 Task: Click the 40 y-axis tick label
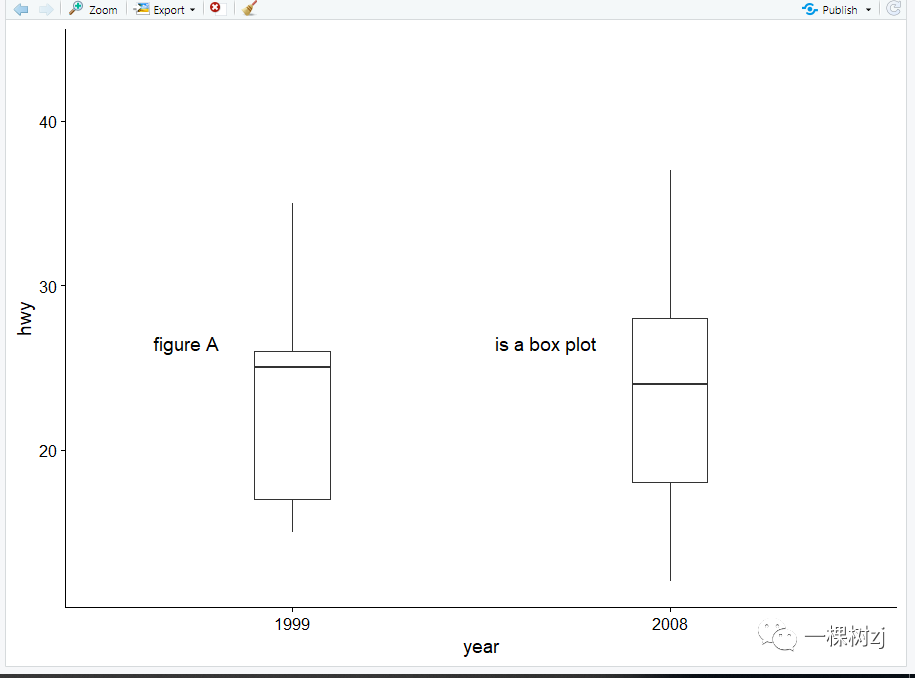point(48,123)
